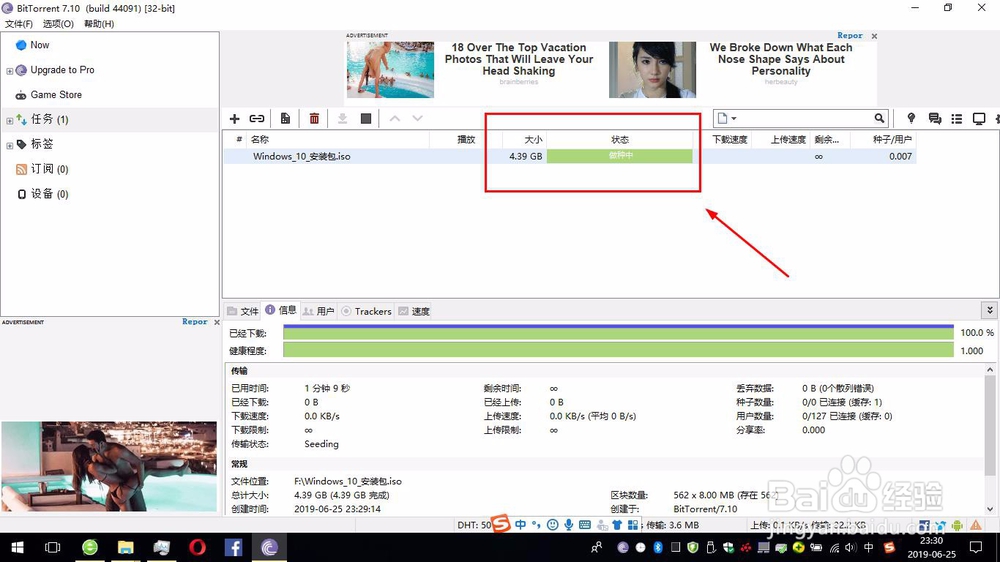Click Android icon in status bar
The width and height of the screenshot is (1000, 562).
[957, 525]
